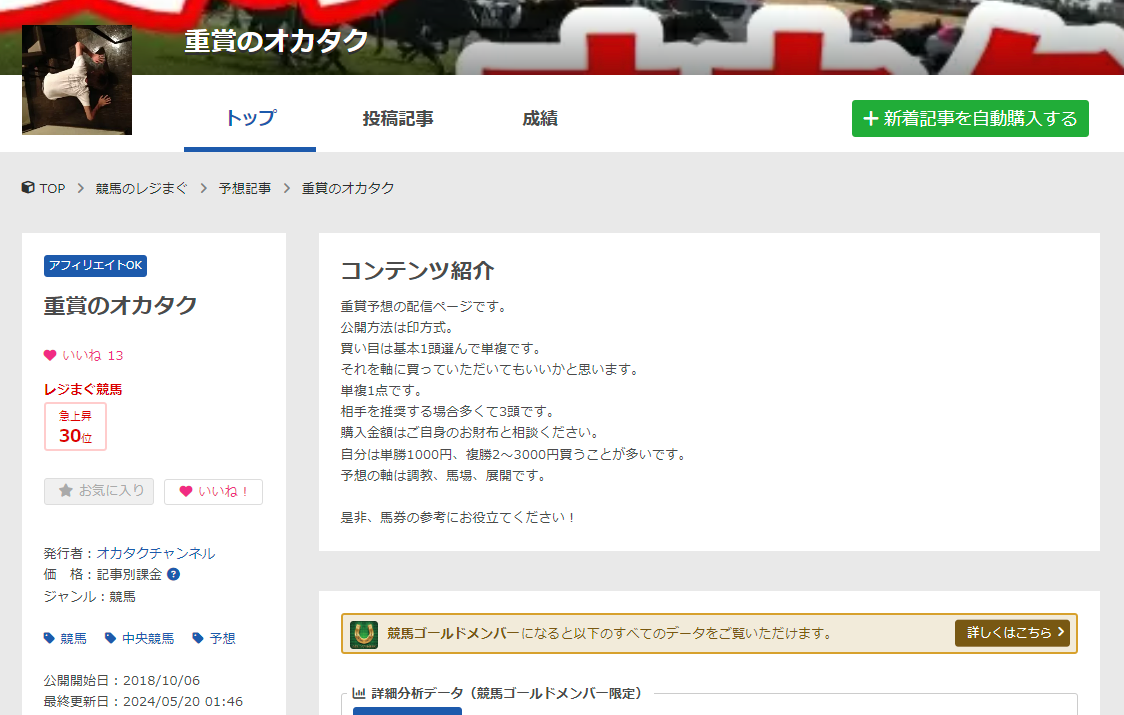Open オカタクチャンネル publisher link
Image resolution: width=1124 pixels, height=715 pixels.
(156, 553)
